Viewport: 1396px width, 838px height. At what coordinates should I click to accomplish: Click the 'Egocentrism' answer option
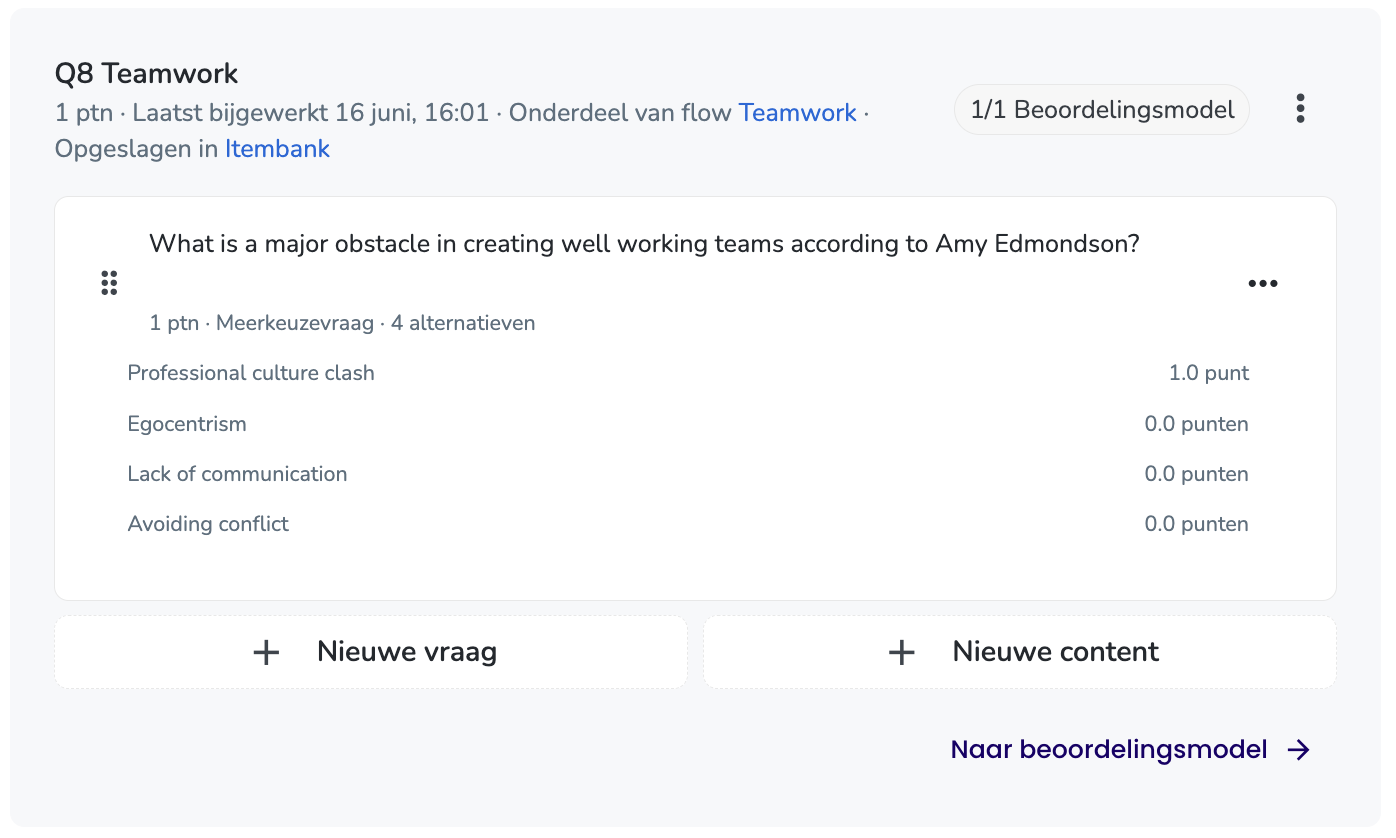click(x=187, y=424)
